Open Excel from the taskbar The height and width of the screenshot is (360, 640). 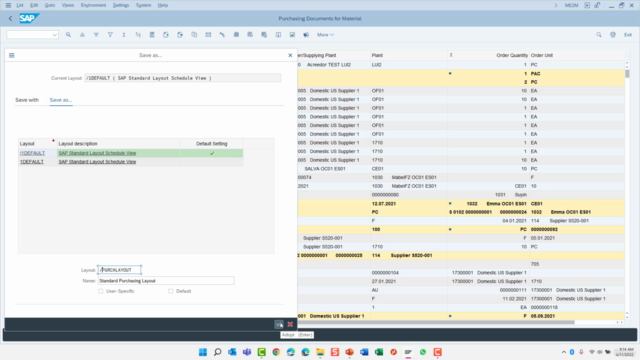[379, 352]
